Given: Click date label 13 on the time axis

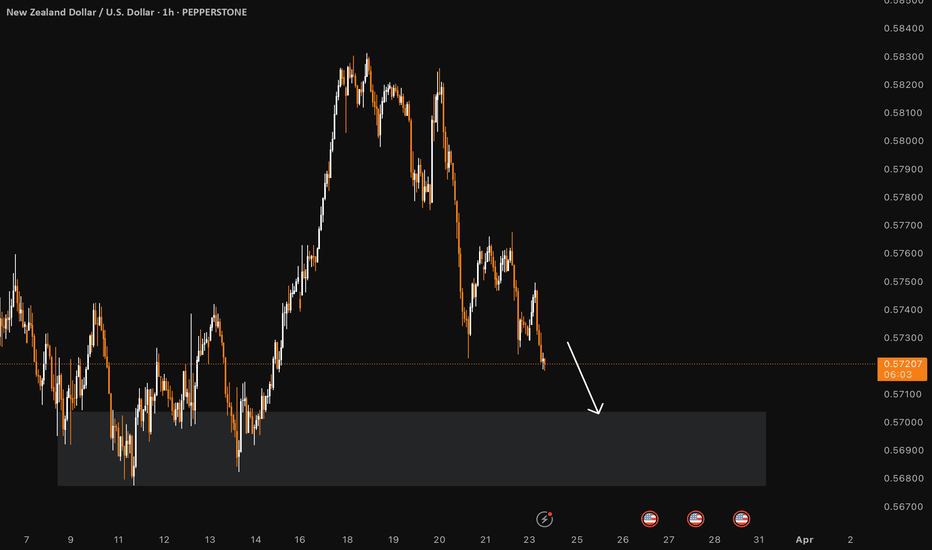Looking at the screenshot, I should point(210,540).
